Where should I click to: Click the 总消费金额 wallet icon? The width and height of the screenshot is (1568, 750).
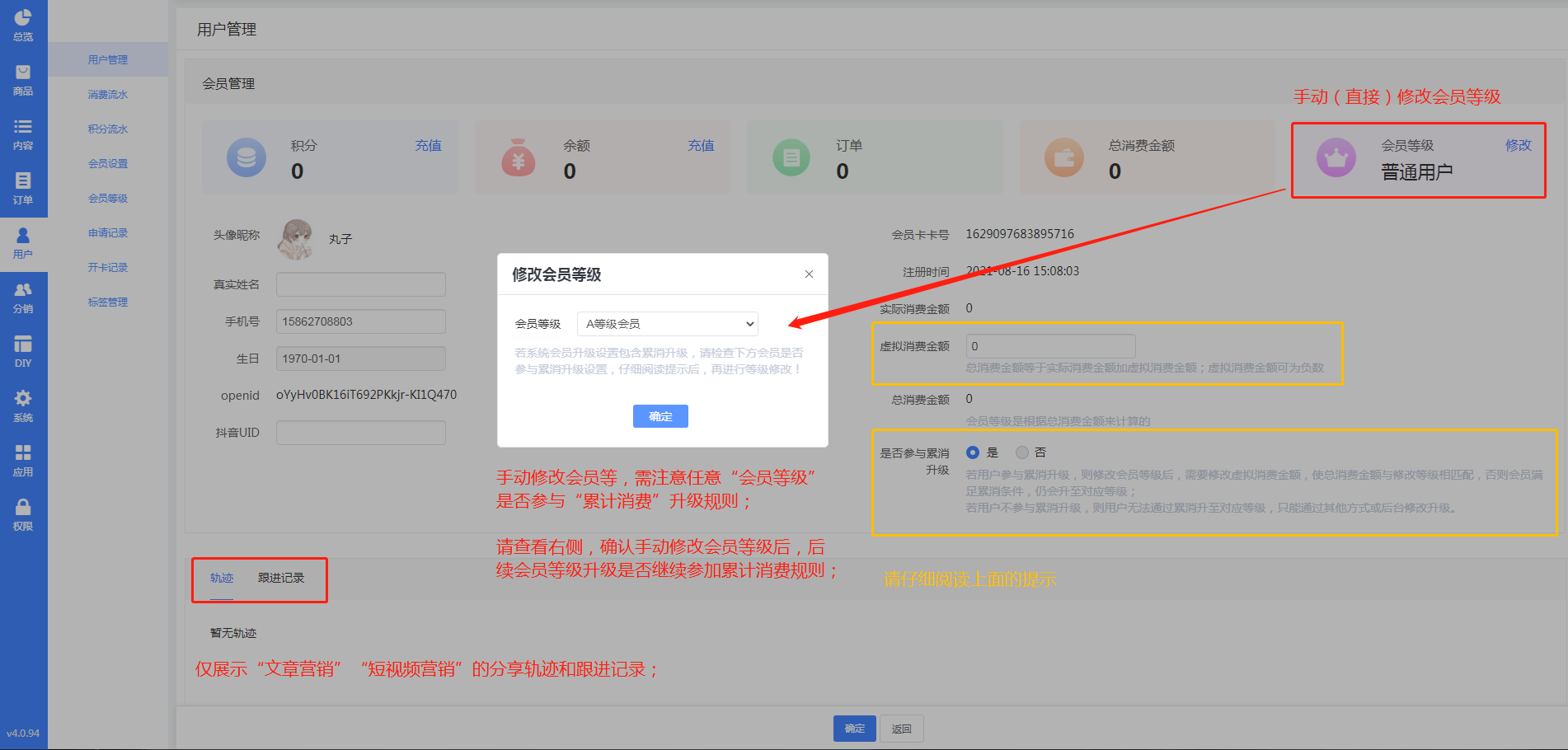pyautogui.click(x=1064, y=157)
